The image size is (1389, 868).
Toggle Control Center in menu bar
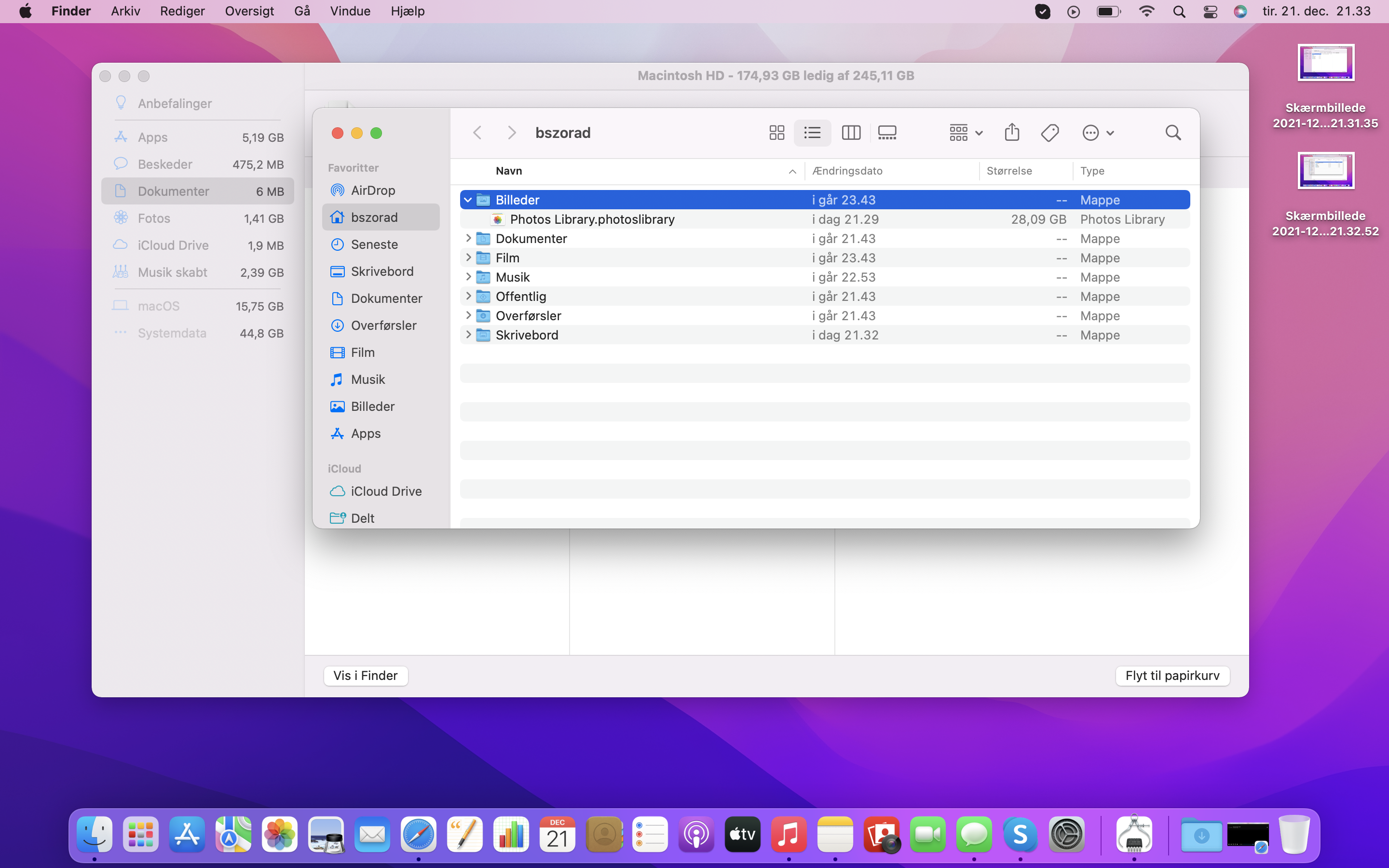click(x=1210, y=12)
